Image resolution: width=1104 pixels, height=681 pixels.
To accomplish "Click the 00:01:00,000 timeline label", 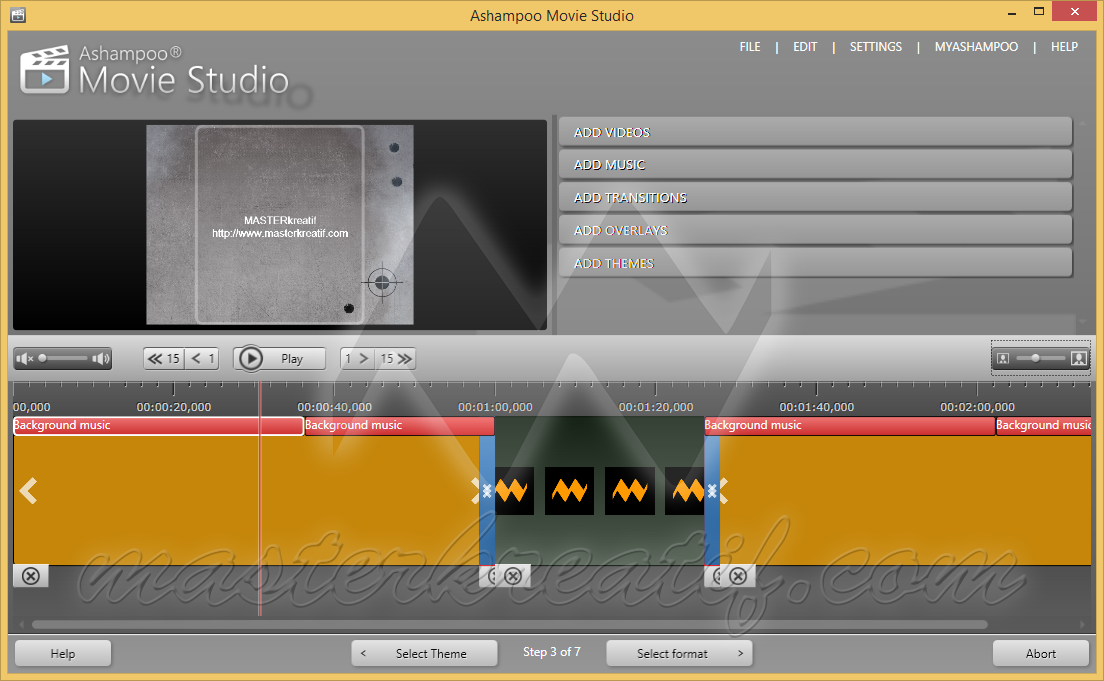I will (495, 407).
